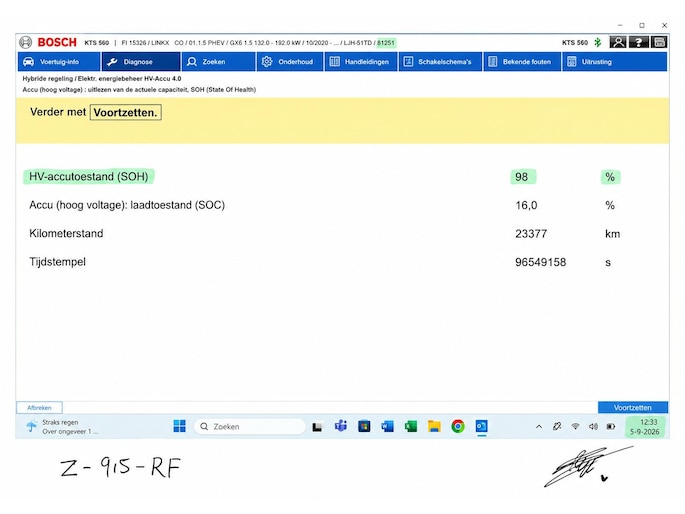Image resolution: width=685 pixels, height=514 pixels.
Task: Open the Voertuig-info tab
Action: pos(59,62)
